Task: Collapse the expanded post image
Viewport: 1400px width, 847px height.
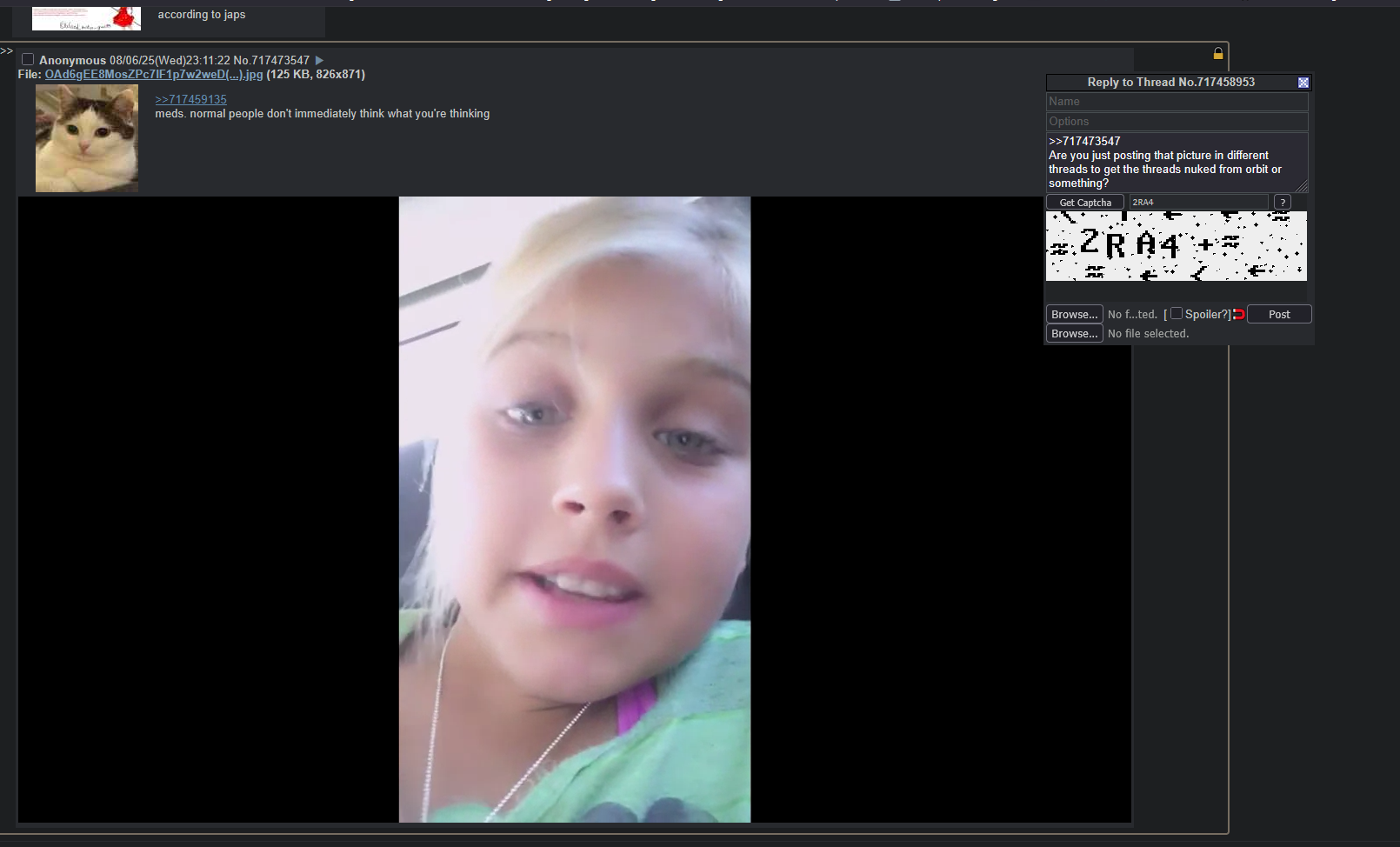Action: click(x=575, y=510)
